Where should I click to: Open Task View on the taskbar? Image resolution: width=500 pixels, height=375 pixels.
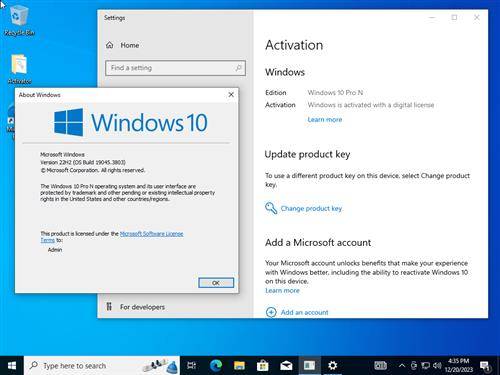(192, 366)
